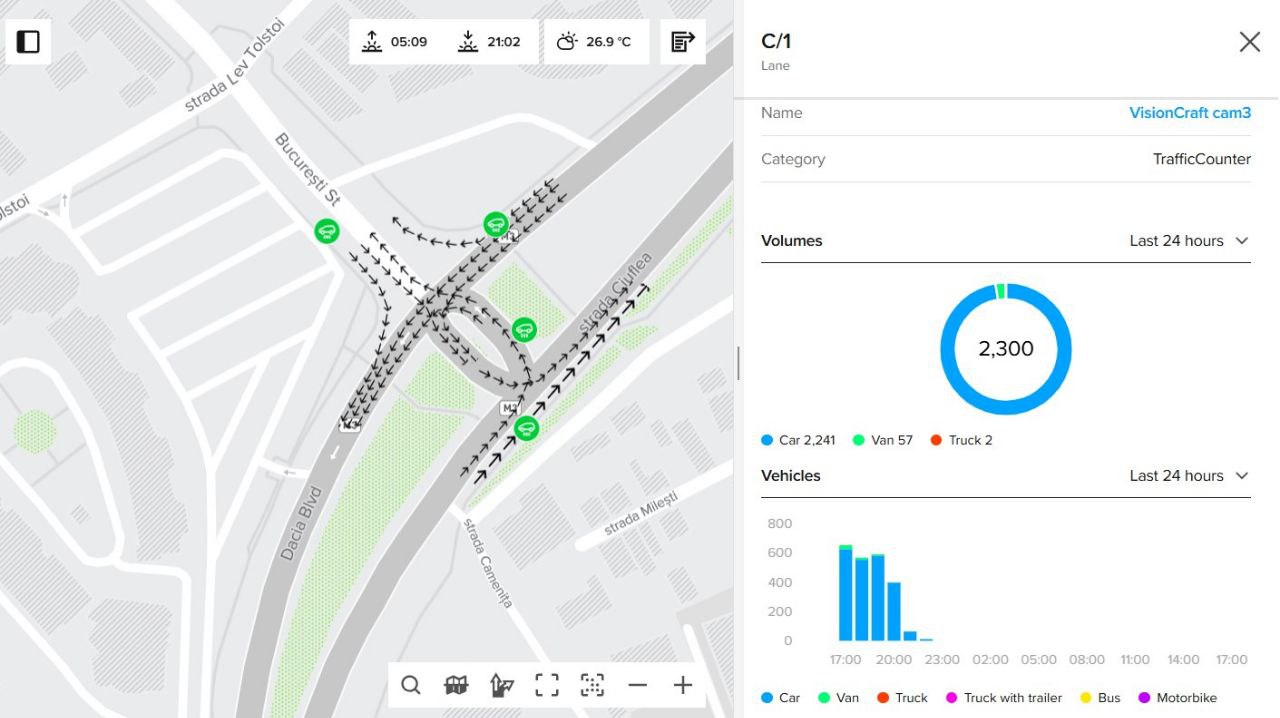The height and width of the screenshot is (718, 1280).
Task: Click the blue Car color dot in the legend
Action: coord(765,440)
